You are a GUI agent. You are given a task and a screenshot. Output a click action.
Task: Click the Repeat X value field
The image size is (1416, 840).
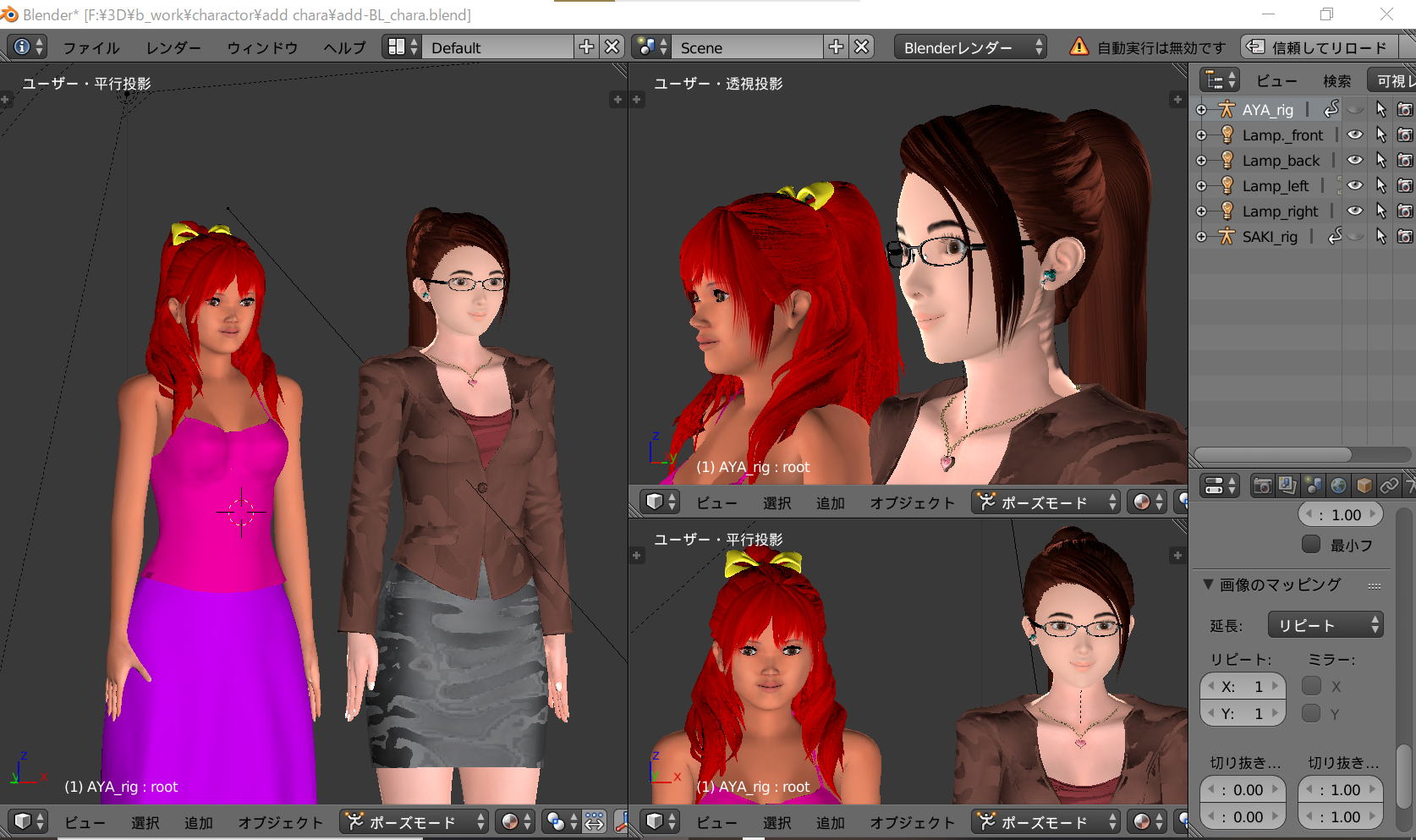pyautogui.click(x=1243, y=686)
